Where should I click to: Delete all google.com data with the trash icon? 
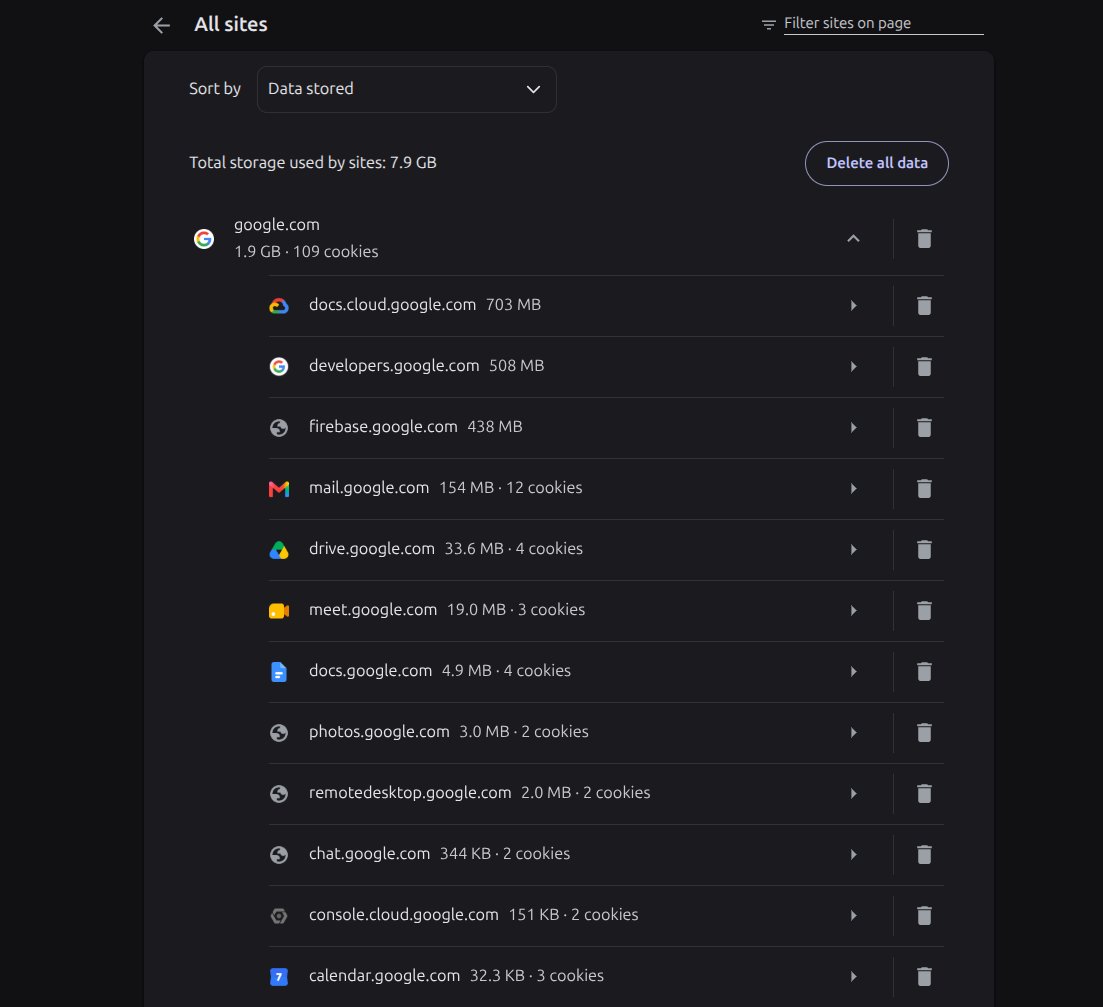click(924, 238)
